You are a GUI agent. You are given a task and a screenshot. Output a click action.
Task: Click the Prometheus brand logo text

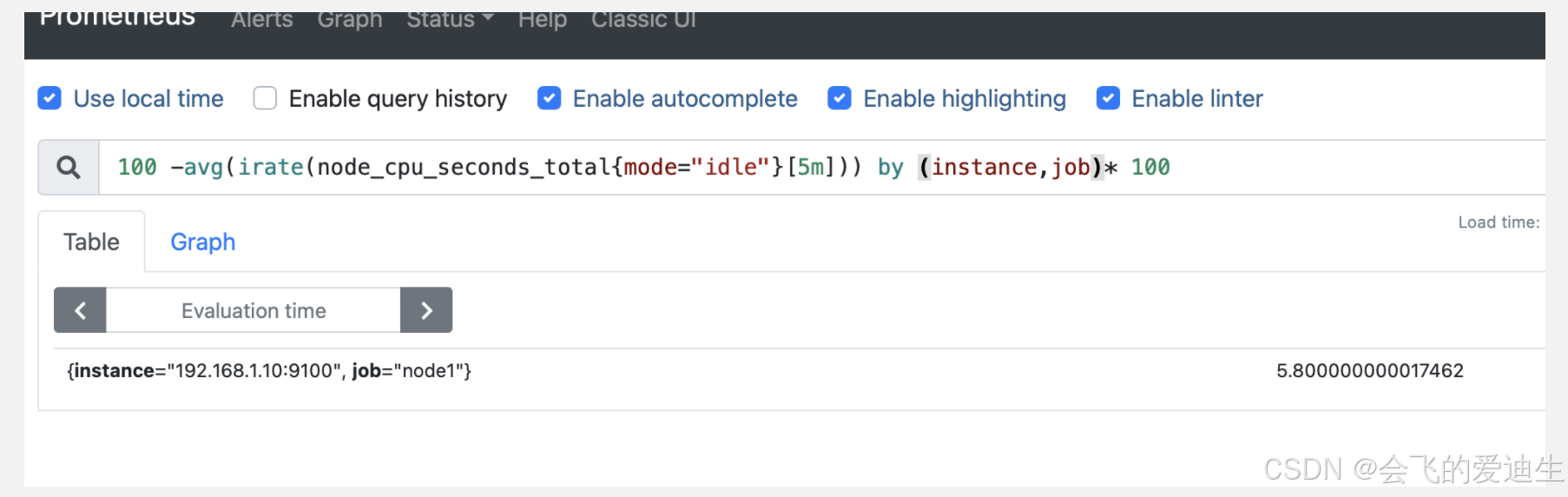tap(117, 19)
